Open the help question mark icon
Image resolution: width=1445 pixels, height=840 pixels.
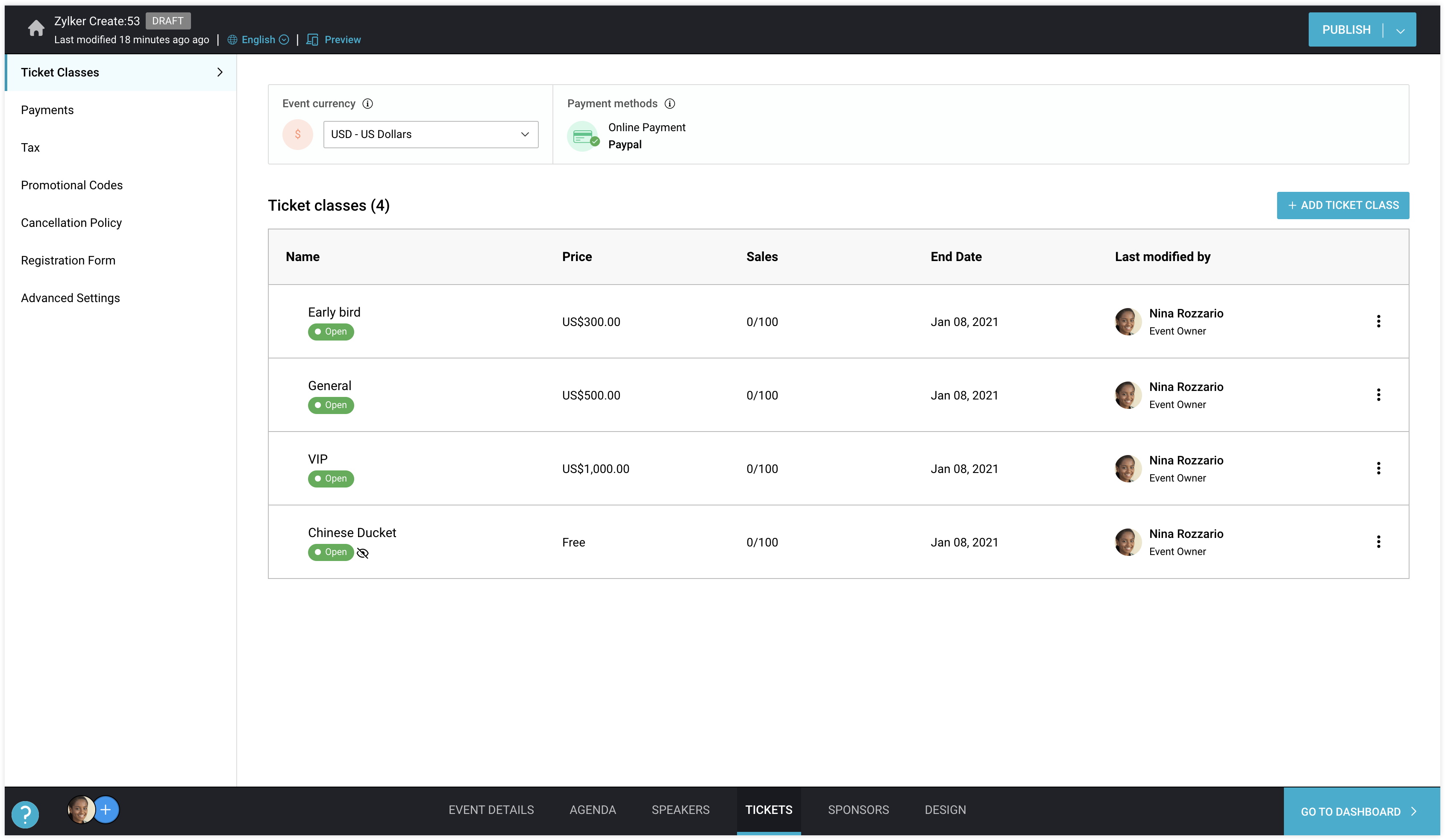25,814
